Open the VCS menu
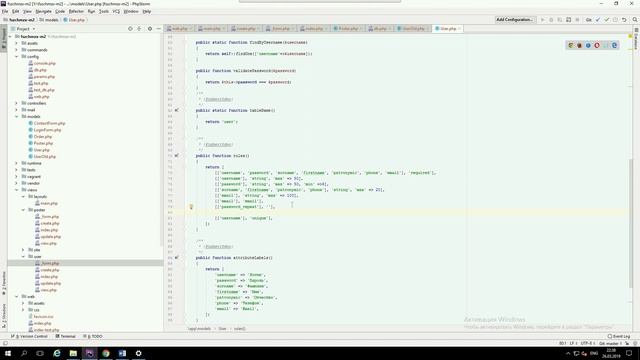This screenshot has height=360, width=640. (116, 11)
